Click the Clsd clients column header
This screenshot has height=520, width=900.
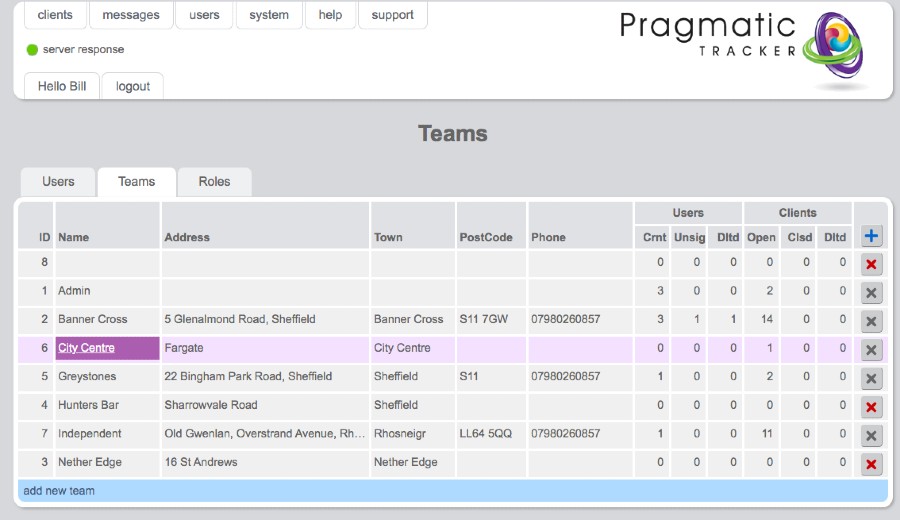(799, 237)
